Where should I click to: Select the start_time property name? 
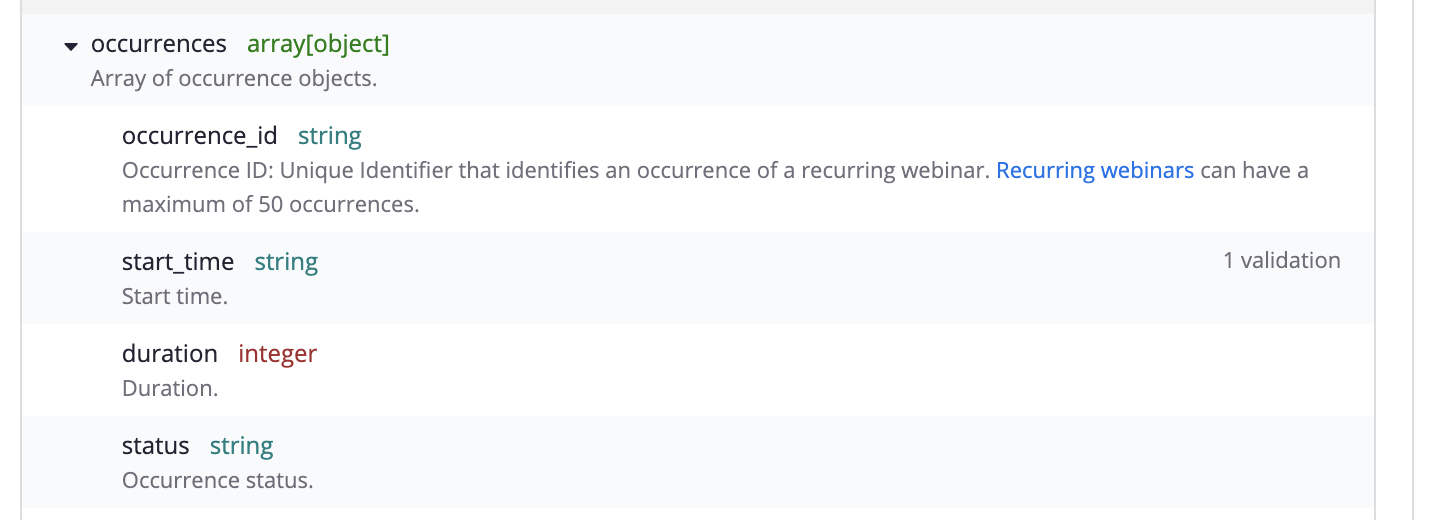pos(178,262)
